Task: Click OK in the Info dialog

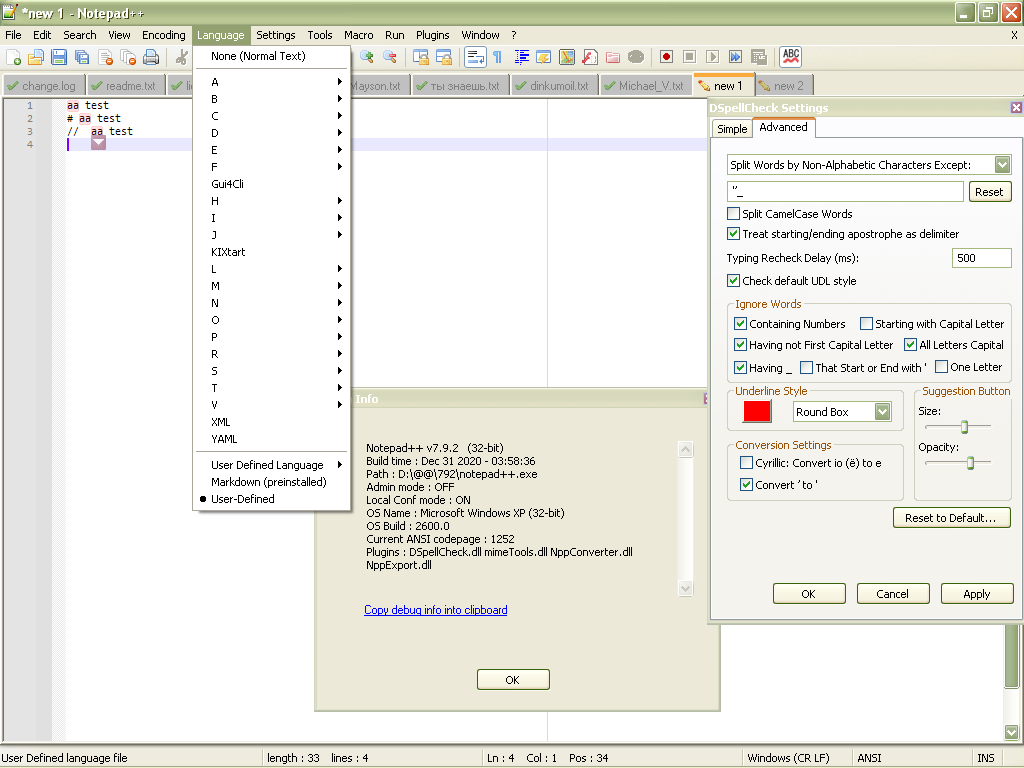Action: tap(513, 680)
